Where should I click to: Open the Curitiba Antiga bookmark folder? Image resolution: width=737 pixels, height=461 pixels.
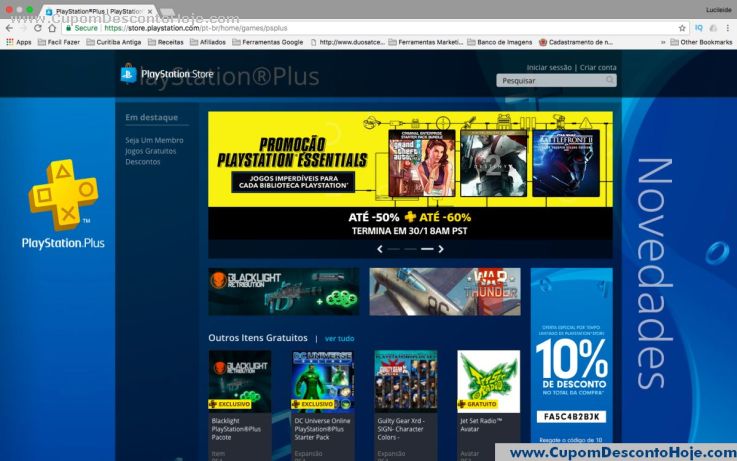[x=114, y=42]
